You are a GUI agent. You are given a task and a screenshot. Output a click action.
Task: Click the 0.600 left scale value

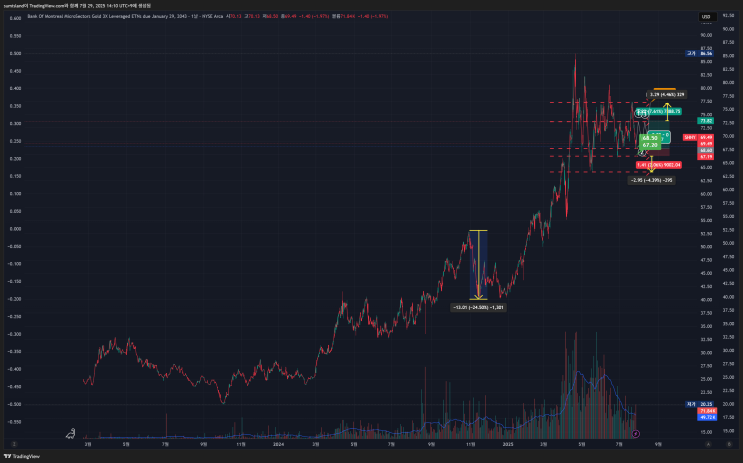coord(15,18)
